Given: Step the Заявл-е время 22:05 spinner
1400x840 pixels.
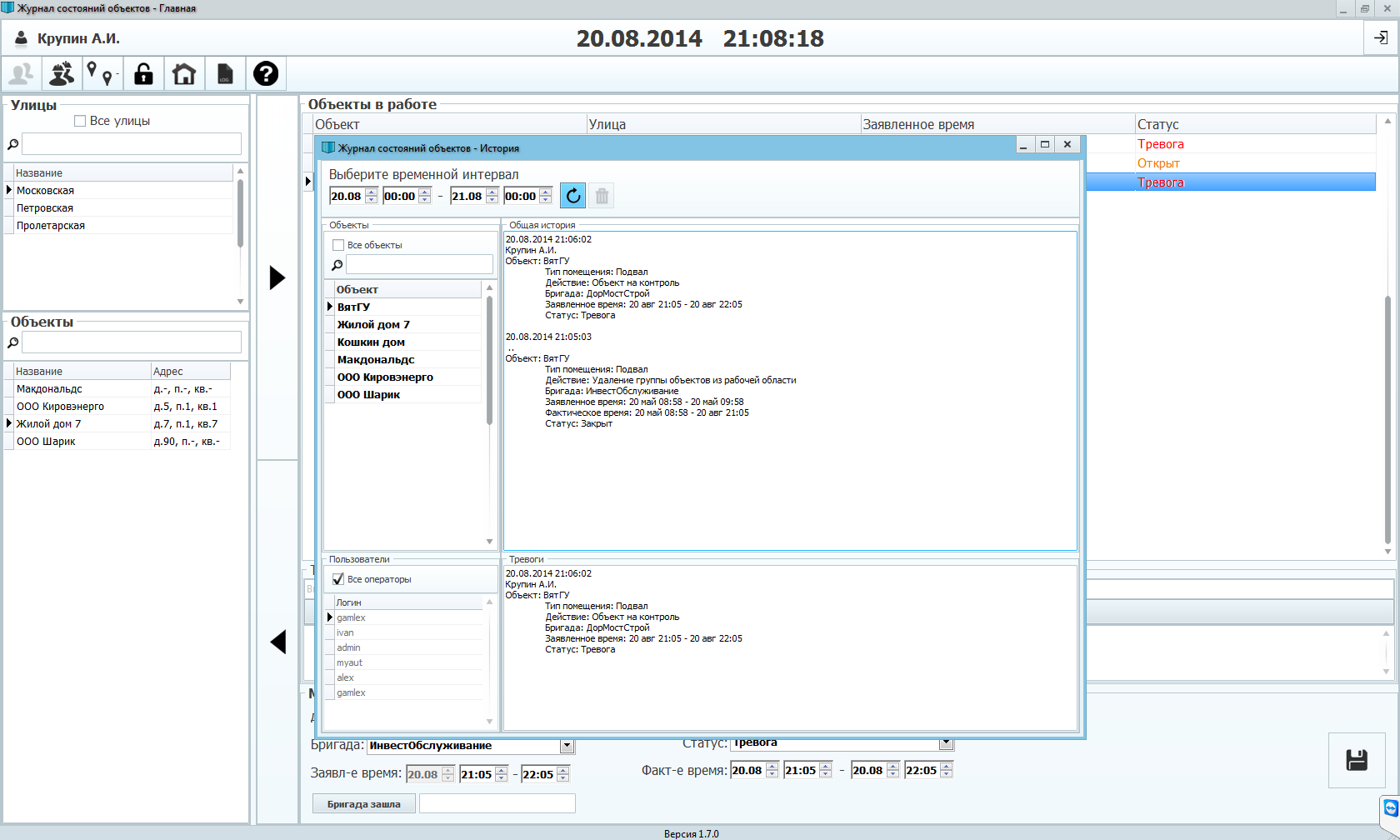Looking at the screenshot, I should point(563,774).
